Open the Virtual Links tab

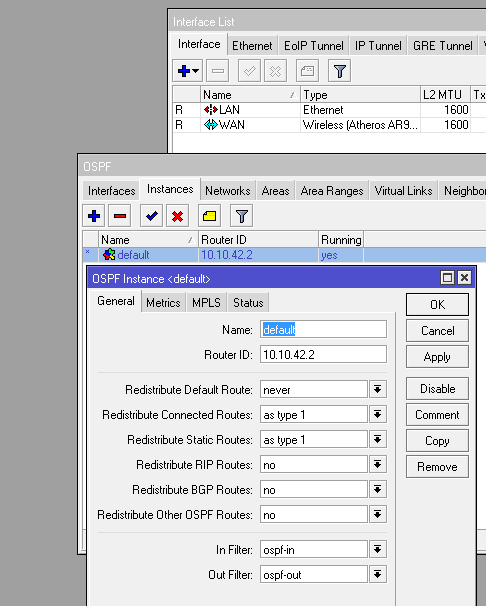click(403, 191)
